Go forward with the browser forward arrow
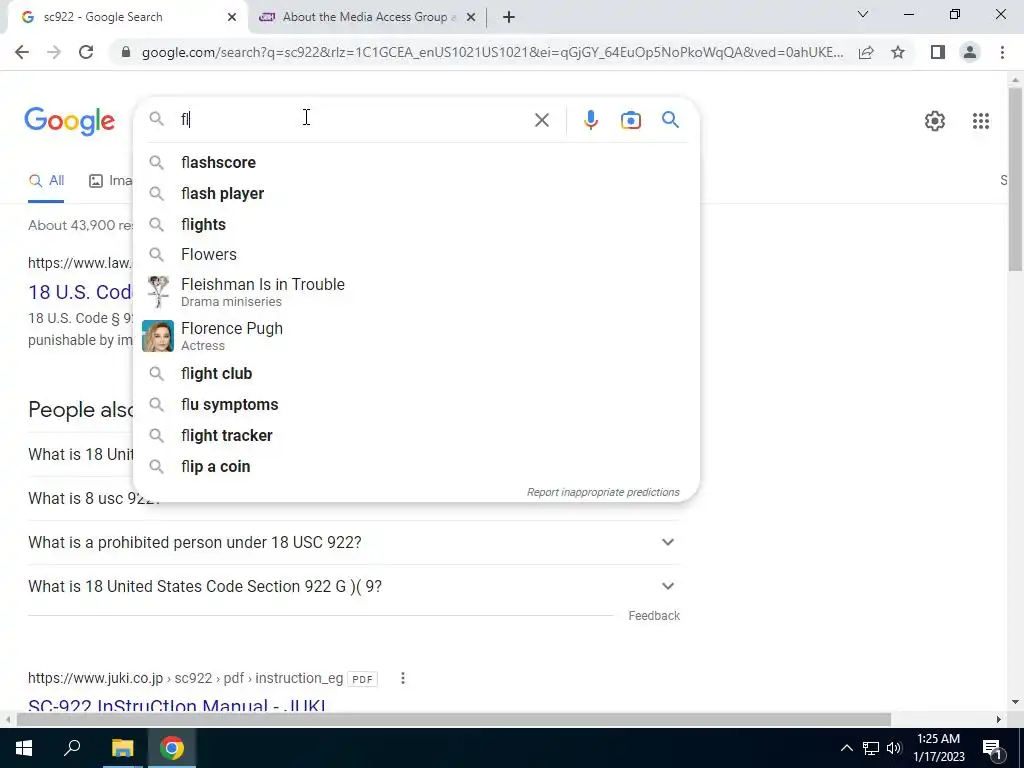This screenshot has height=768, width=1024. (54, 52)
